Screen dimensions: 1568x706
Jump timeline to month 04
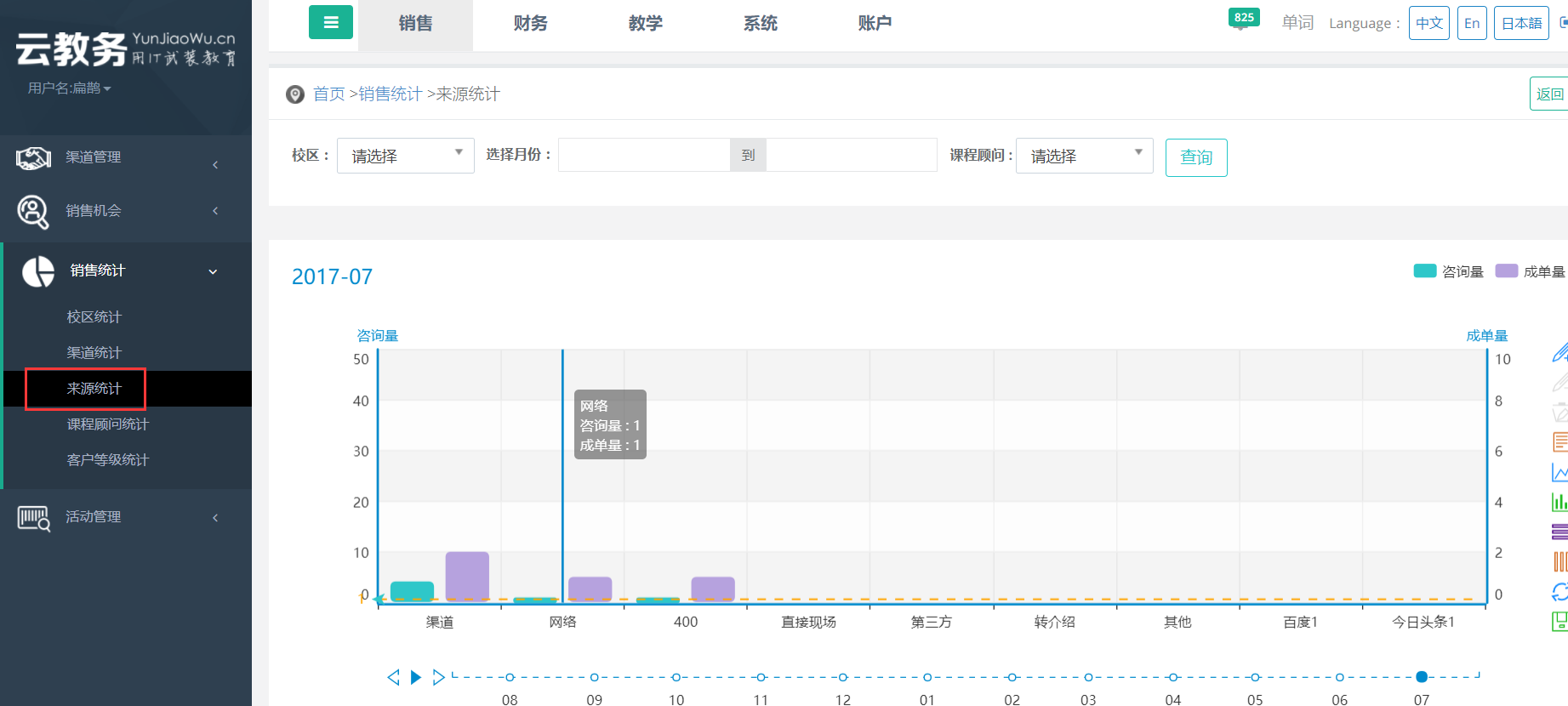[1173, 678]
